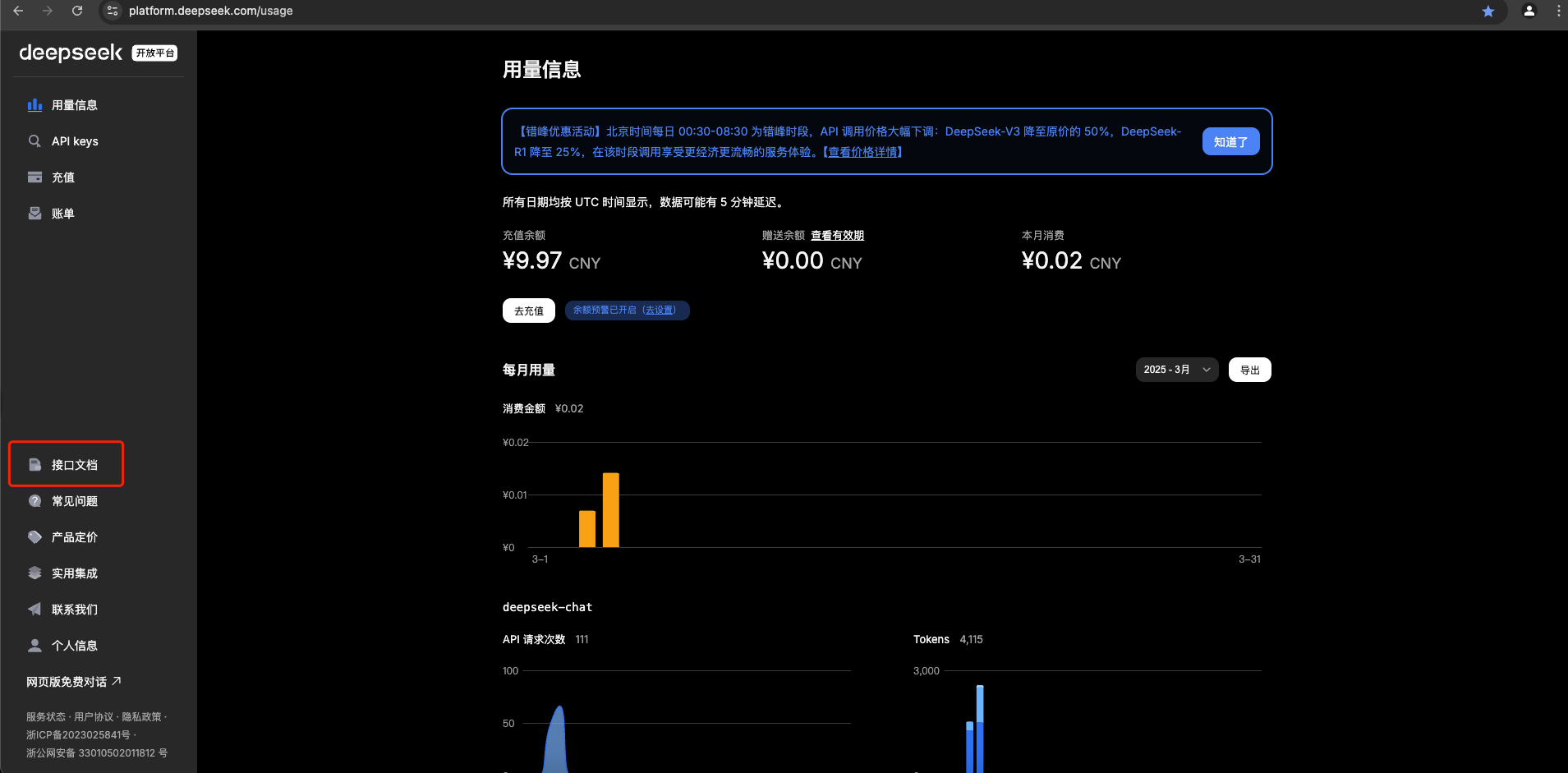Click the contact us megaphone icon

click(34, 610)
